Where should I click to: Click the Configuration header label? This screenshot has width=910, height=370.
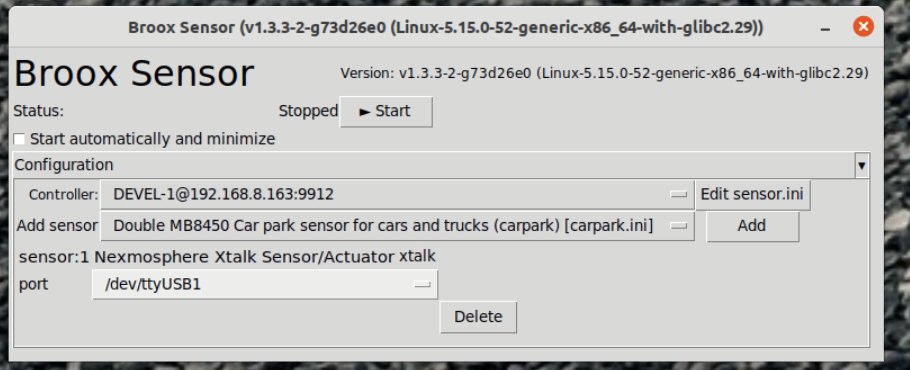coord(64,165)
